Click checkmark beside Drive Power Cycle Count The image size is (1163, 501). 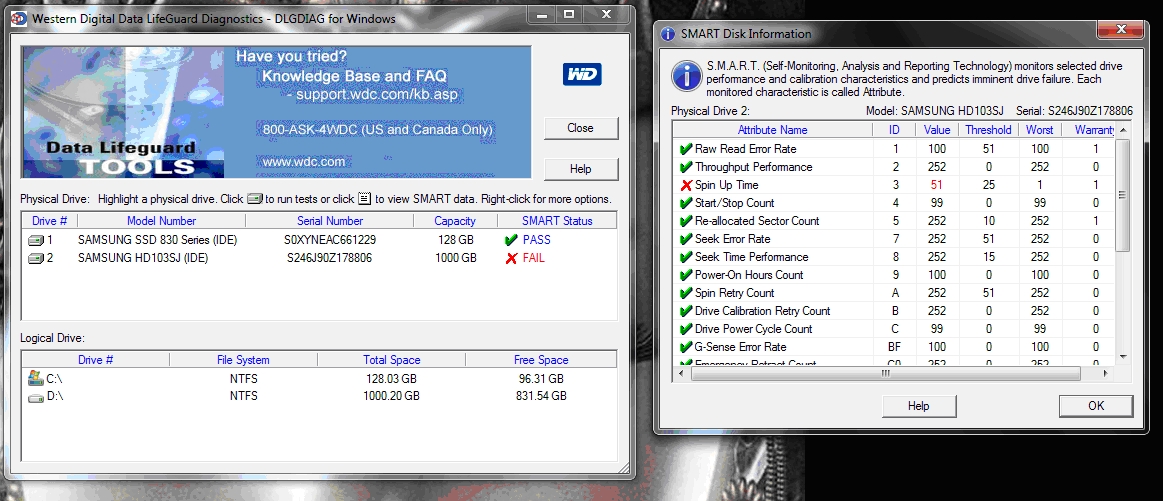click(x=685, y=329)
